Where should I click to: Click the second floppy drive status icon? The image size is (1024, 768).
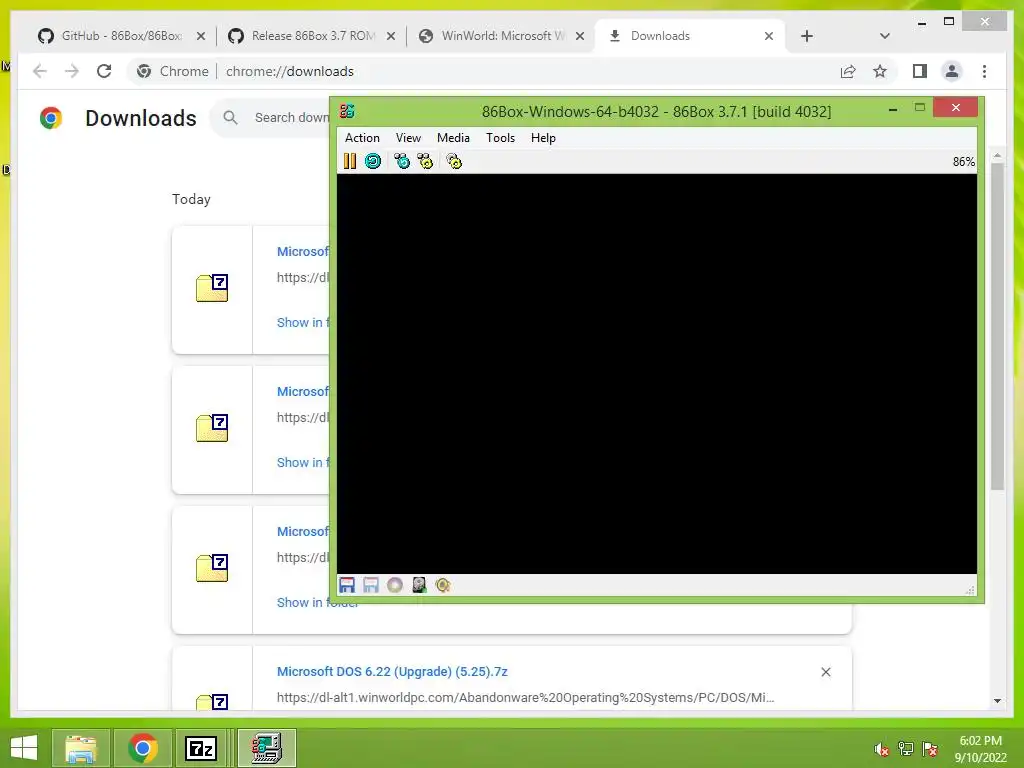click(371, 585)
